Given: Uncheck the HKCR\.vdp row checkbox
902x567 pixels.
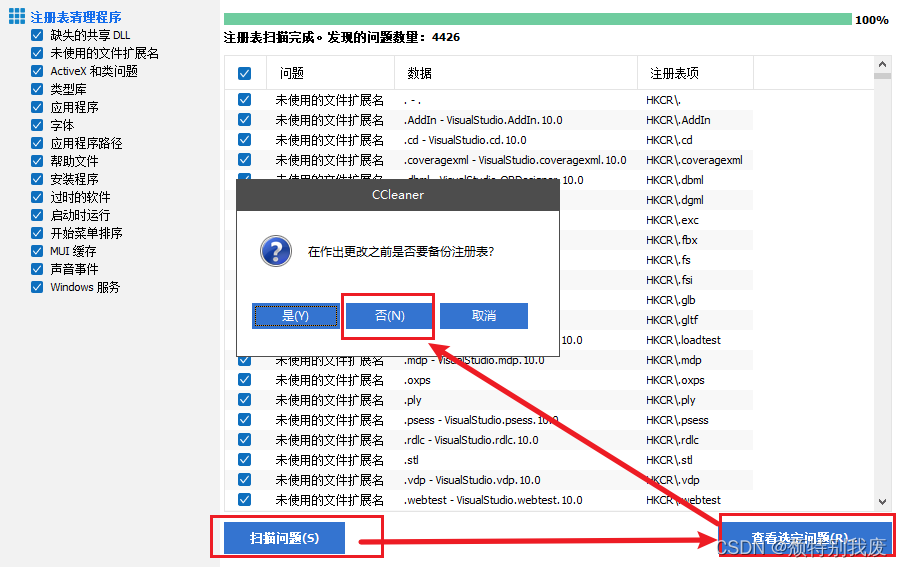Looking at the screenshot, I should (244, 480).
